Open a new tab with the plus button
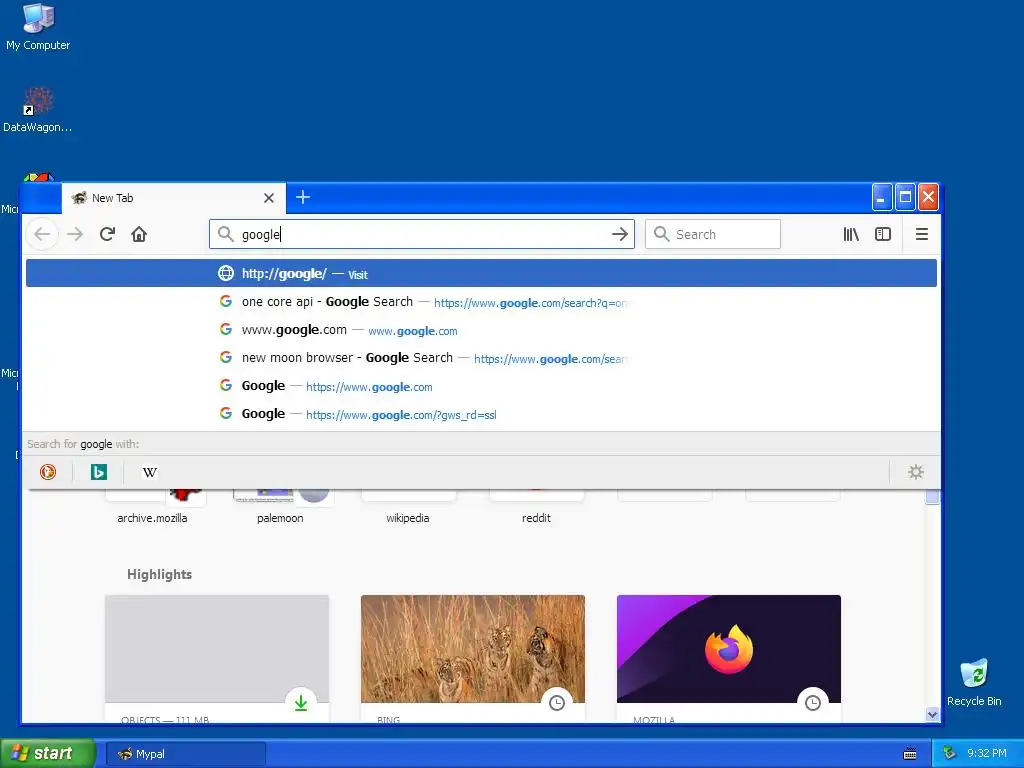 (303, 197)
